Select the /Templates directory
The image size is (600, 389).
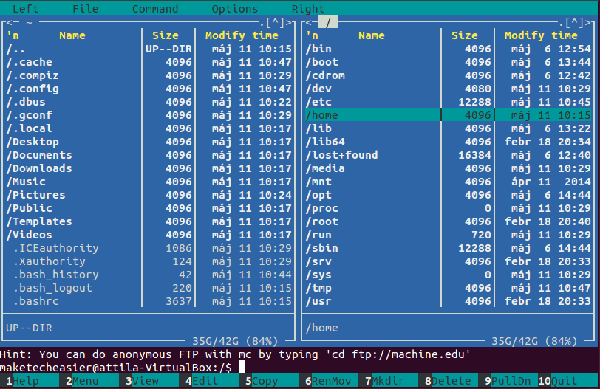coord(149,221)
